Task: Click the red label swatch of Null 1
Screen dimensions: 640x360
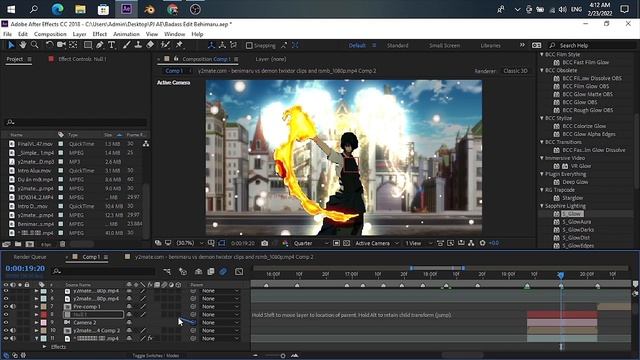Action: [44, 315]
